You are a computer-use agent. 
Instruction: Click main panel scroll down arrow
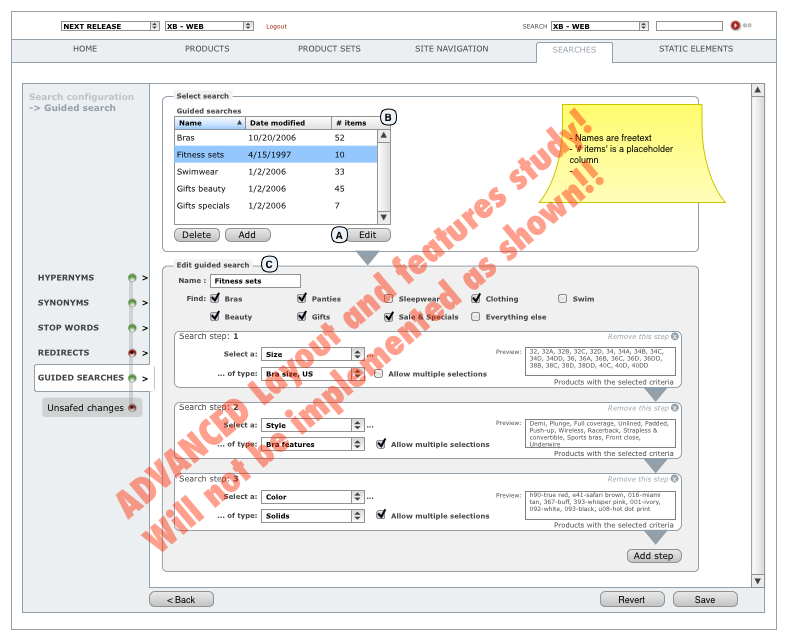(x=758, y=581)
